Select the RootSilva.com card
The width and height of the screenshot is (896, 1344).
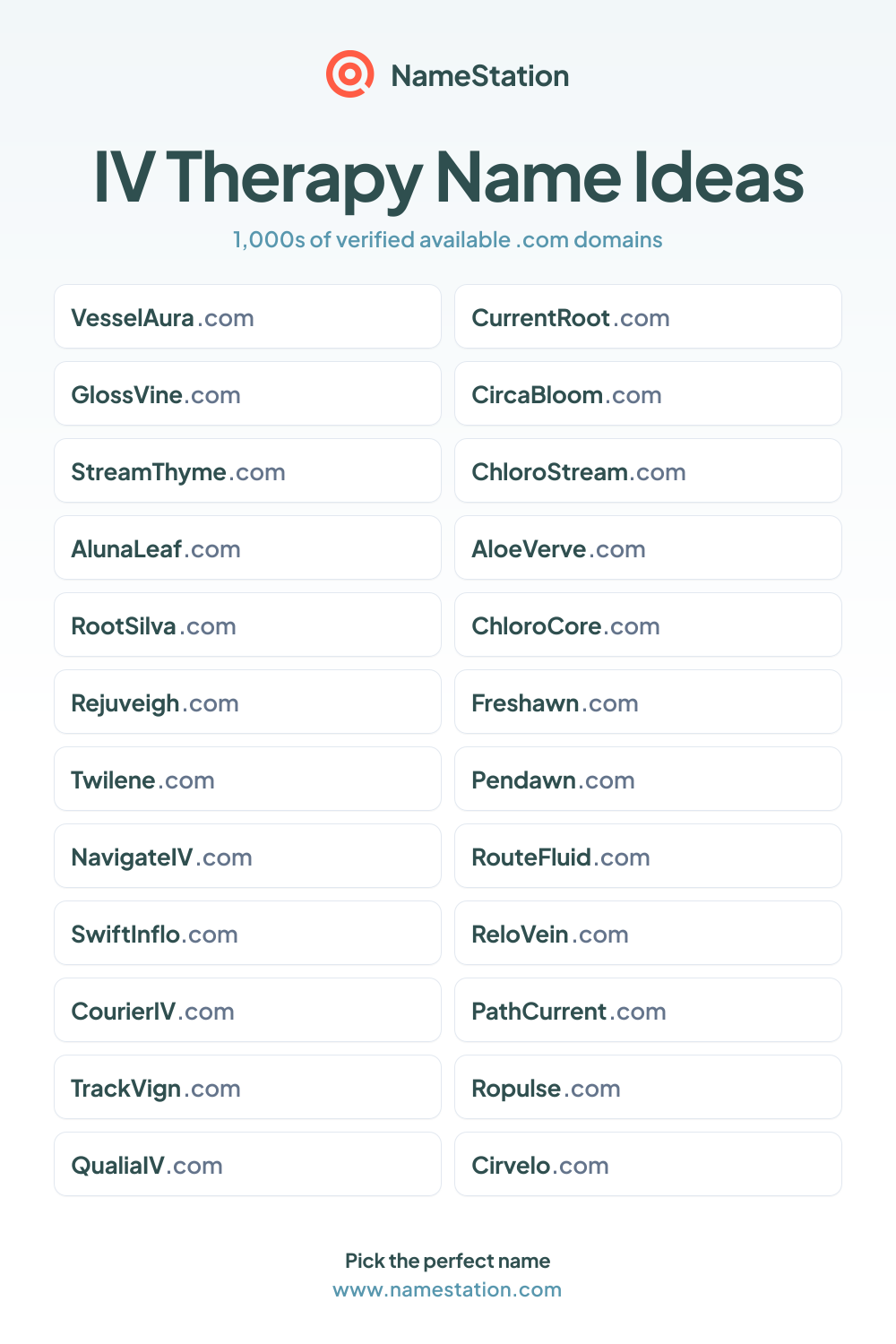(247, 625)
